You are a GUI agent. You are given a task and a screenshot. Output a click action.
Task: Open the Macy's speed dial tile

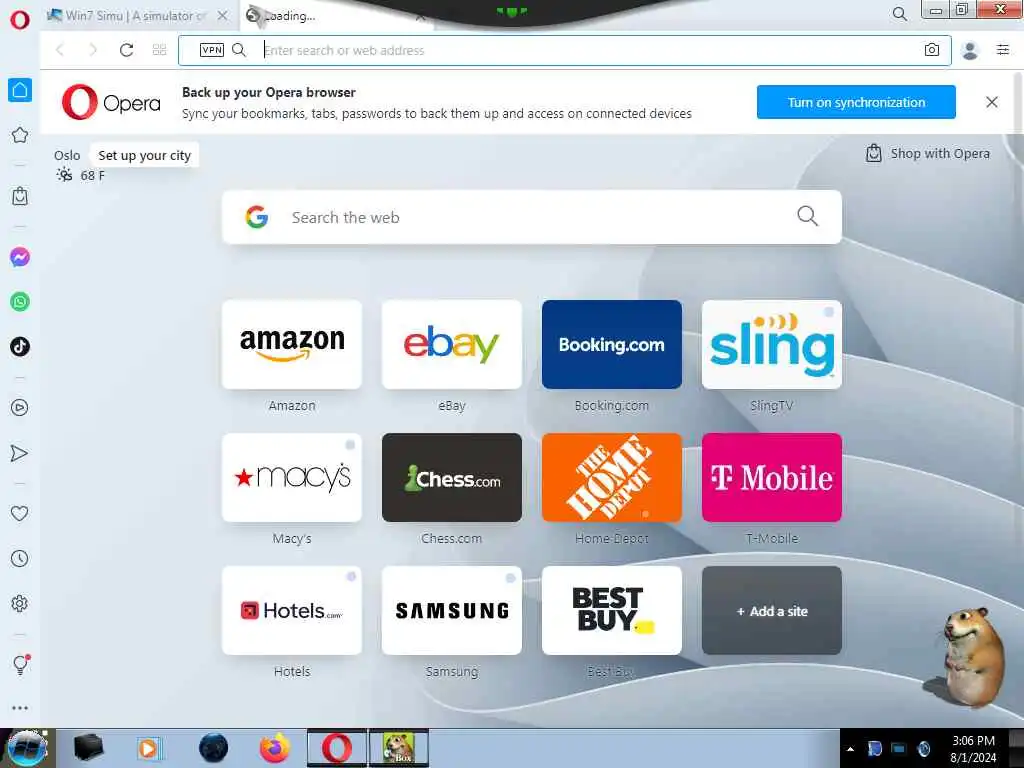tap(292, 477)
